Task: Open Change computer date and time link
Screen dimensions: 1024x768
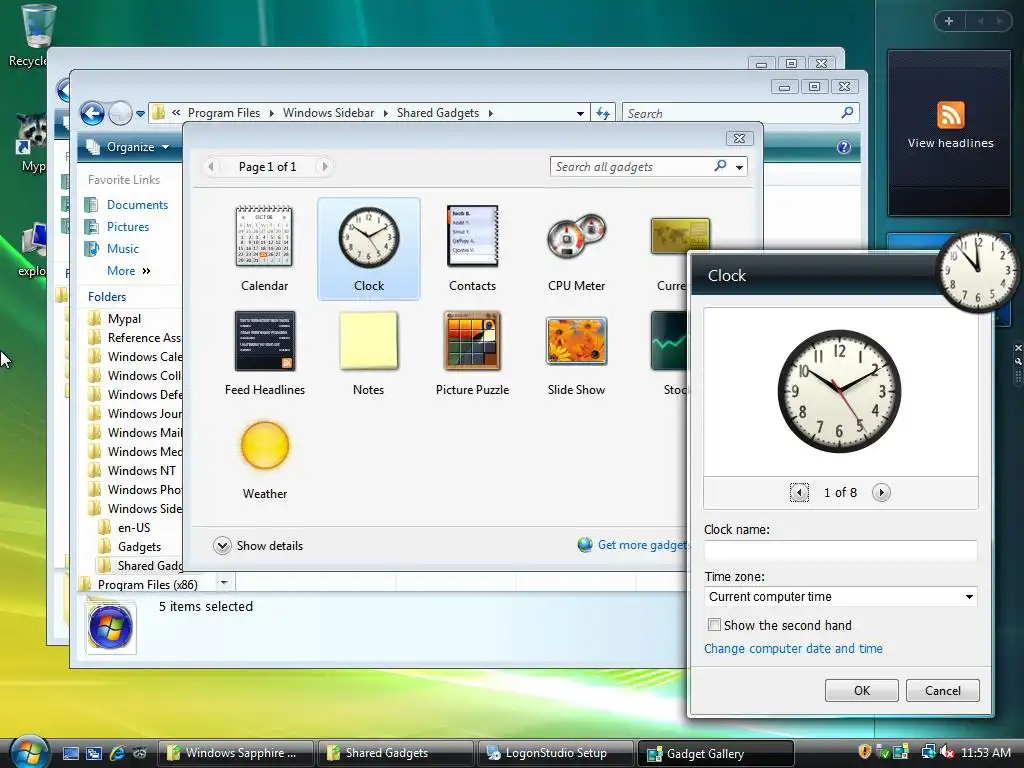Action: click(793, 648)
